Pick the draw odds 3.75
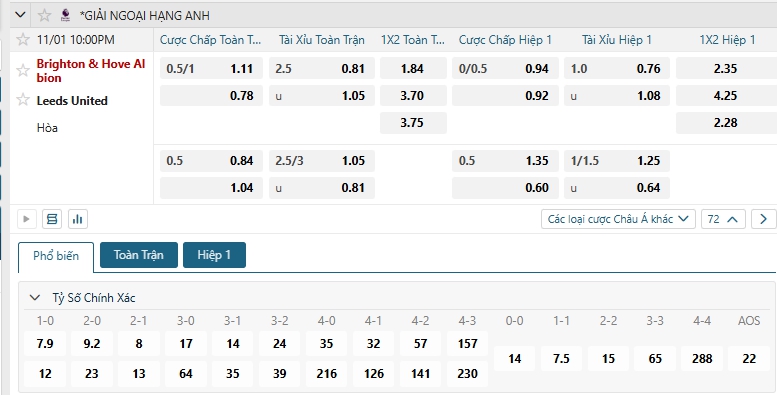 tap(413, 122)
